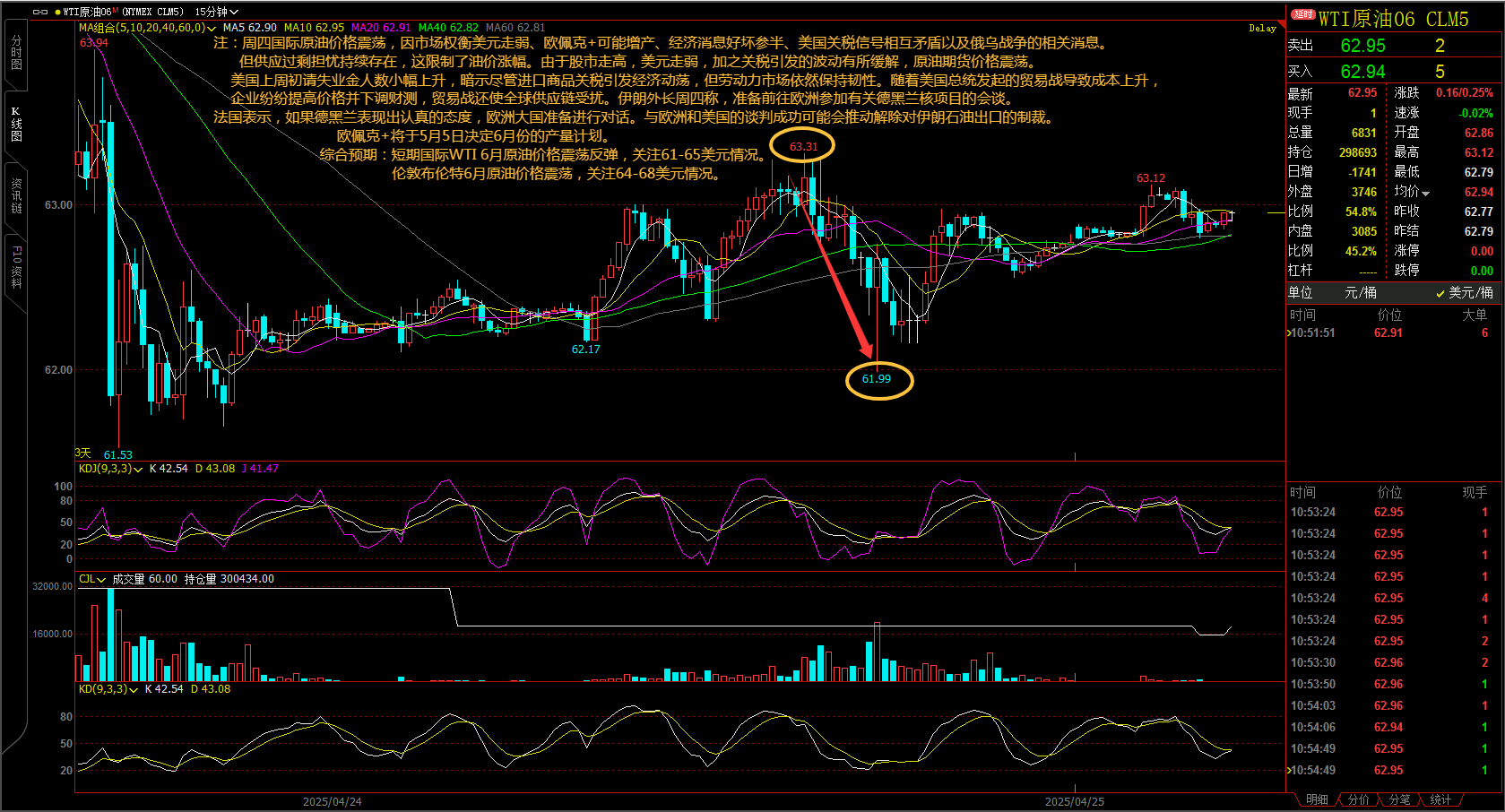Switch to the 资讯链 side tab
Image resolution: width=1505 pixels, height=812 pixels.
coord(16,195)
